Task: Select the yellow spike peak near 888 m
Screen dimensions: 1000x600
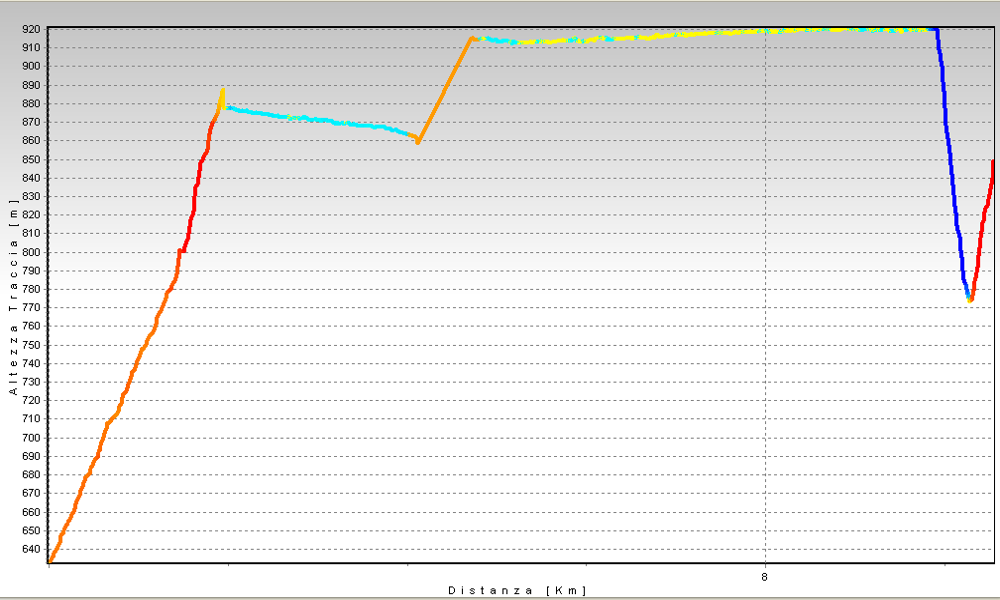Action: coord(222,91)
